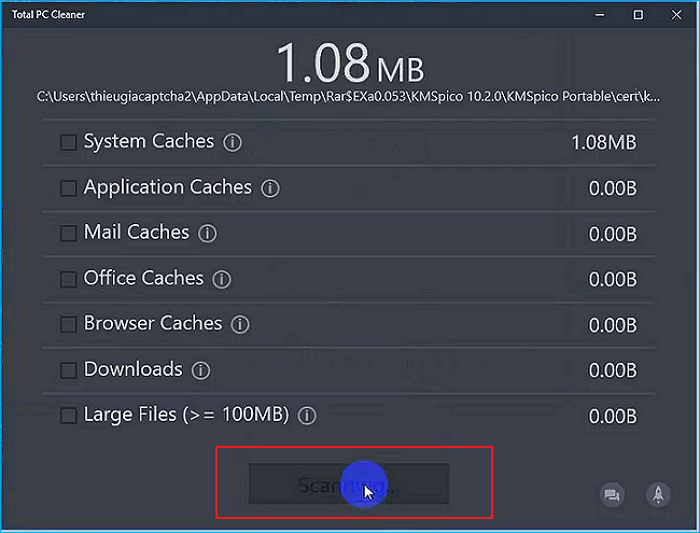Show info for Mail Caches
700x533 pixels.
207,233
